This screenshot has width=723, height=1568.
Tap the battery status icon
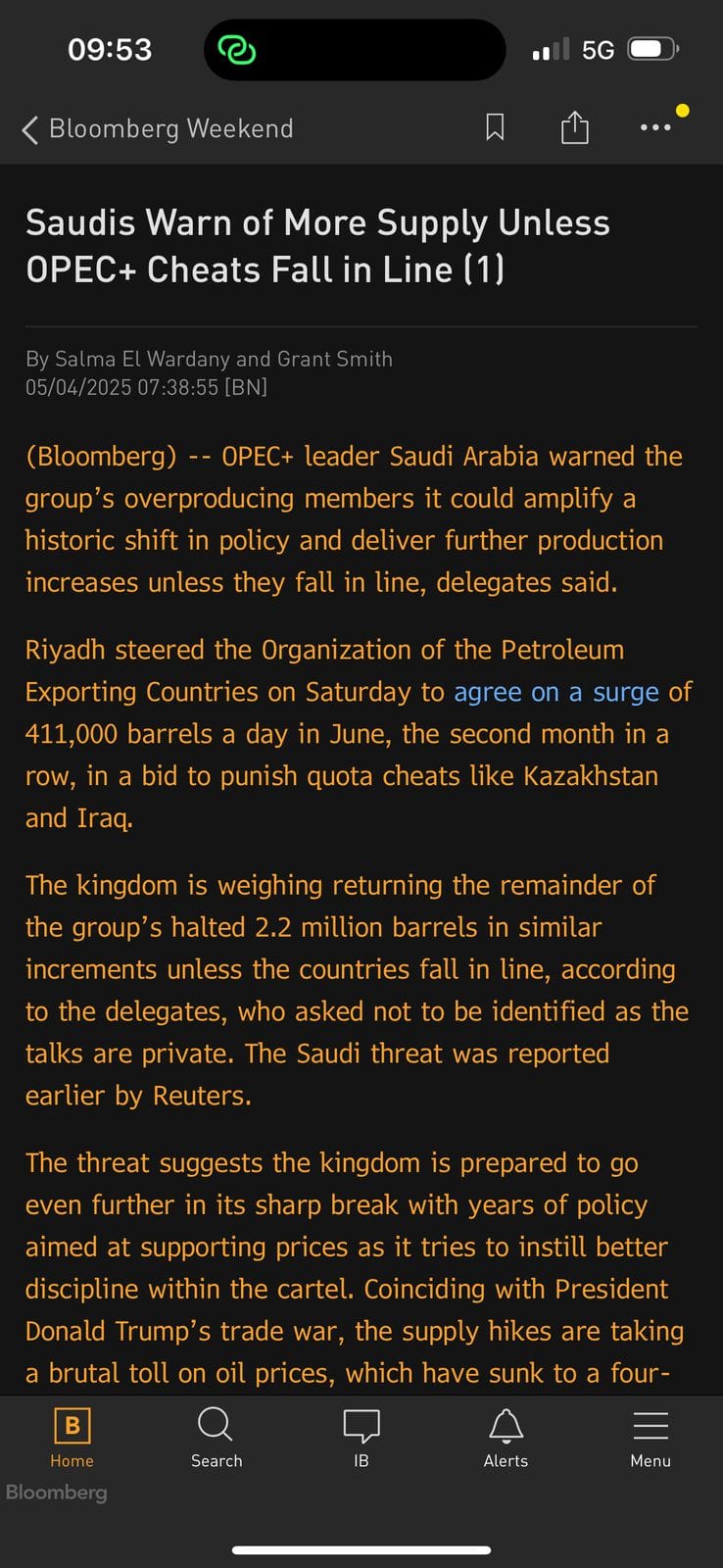(653, 49)
